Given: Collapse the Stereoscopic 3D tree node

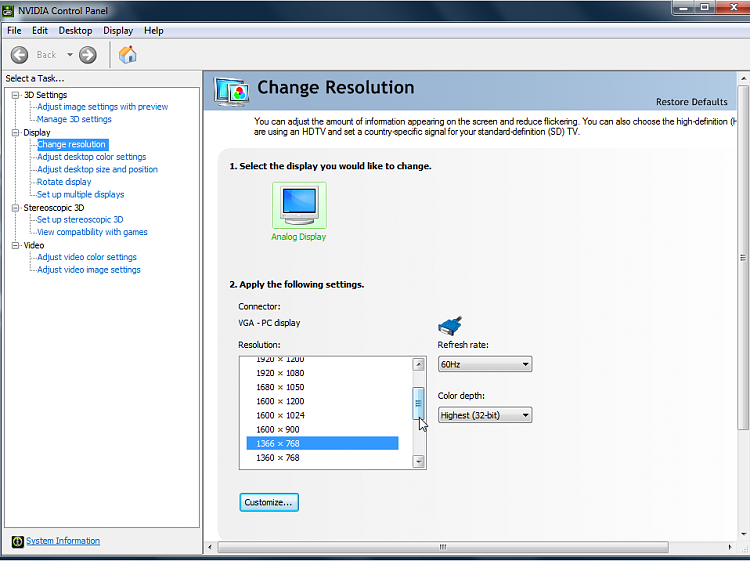Looking at the screenshot, I should pos(15,208).
